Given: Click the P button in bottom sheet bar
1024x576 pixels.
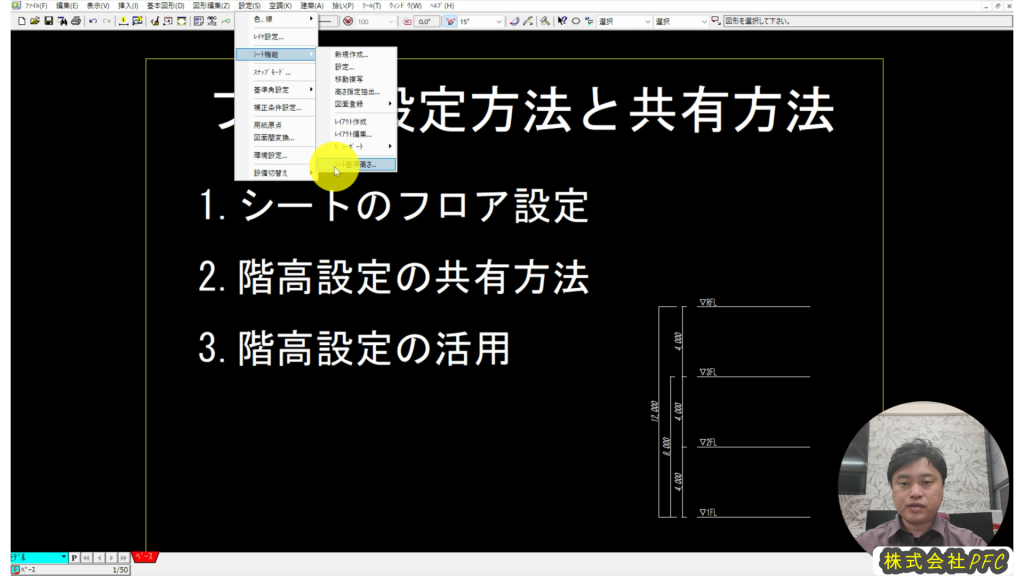Looking at the screenshot, I should tap(74, 556).
